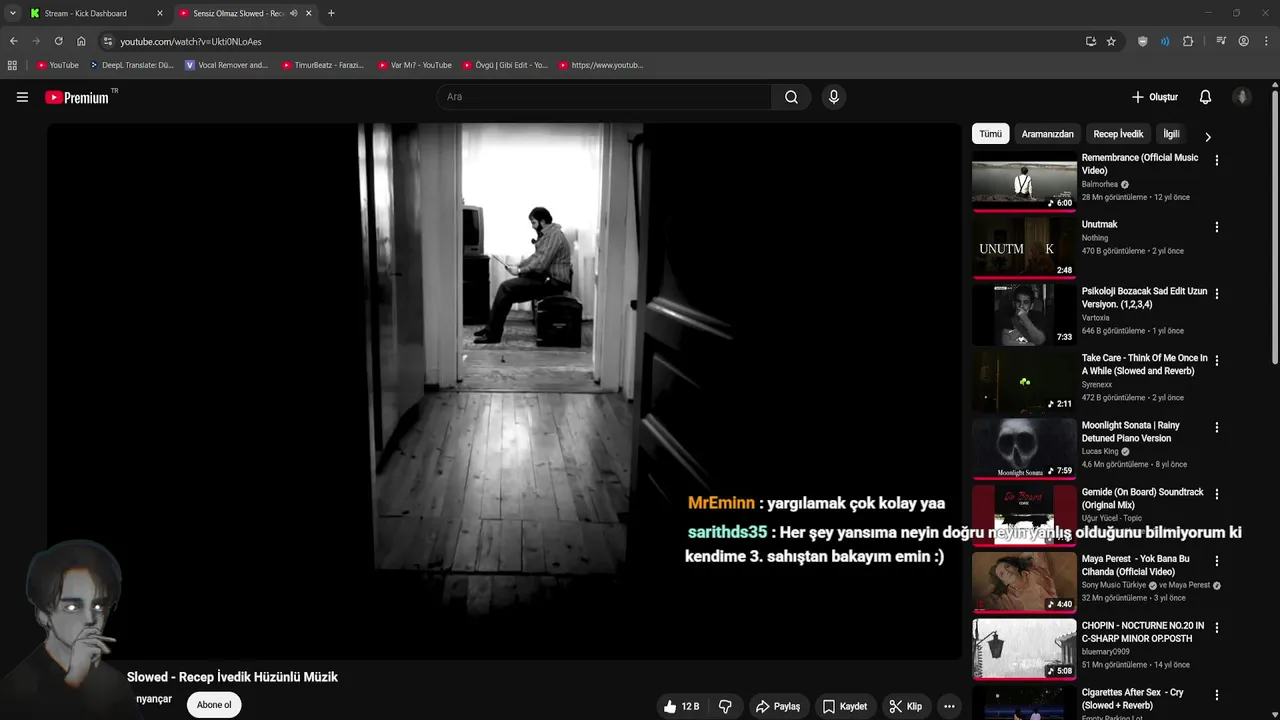1280x720 pixels.
Task: Open the extensions puzzle icon
Action: [1188, 41]
